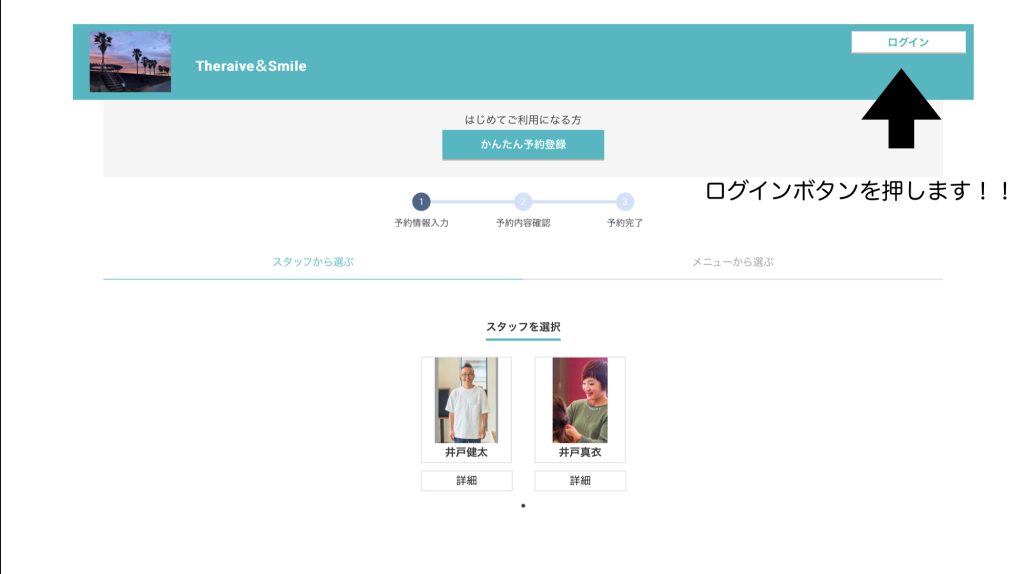
Task: Open 詳細 for 井戸健太
Action: (x=466, y=481)
